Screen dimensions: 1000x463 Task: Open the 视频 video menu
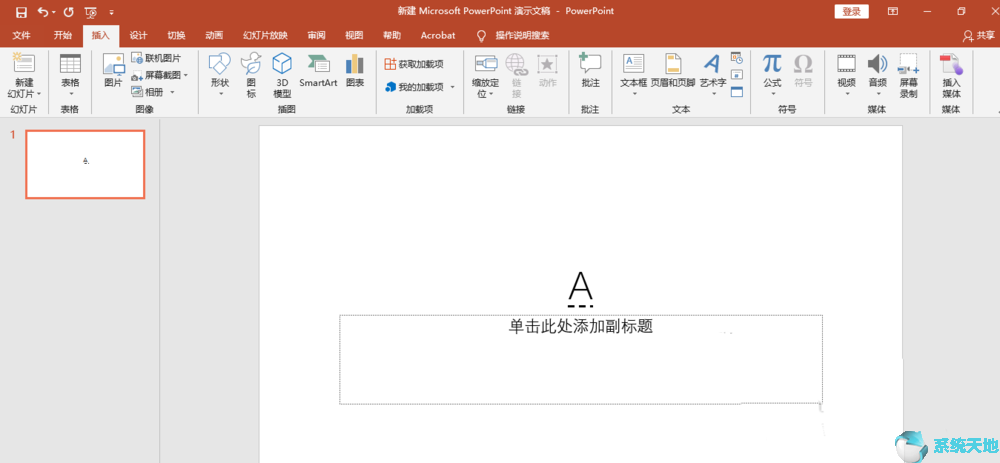846,75
